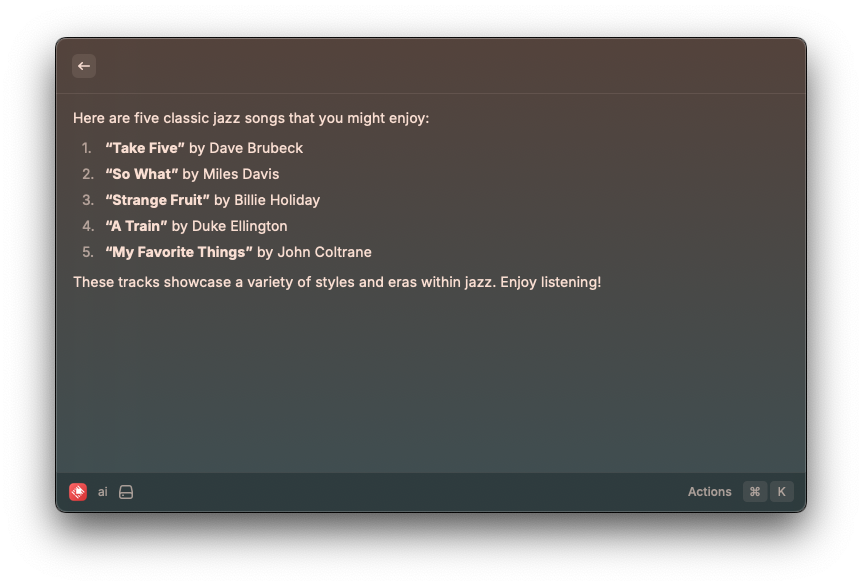862x586 pixels.
Task: Click the "Strange Fruit" song title
Action: point(157,200)
